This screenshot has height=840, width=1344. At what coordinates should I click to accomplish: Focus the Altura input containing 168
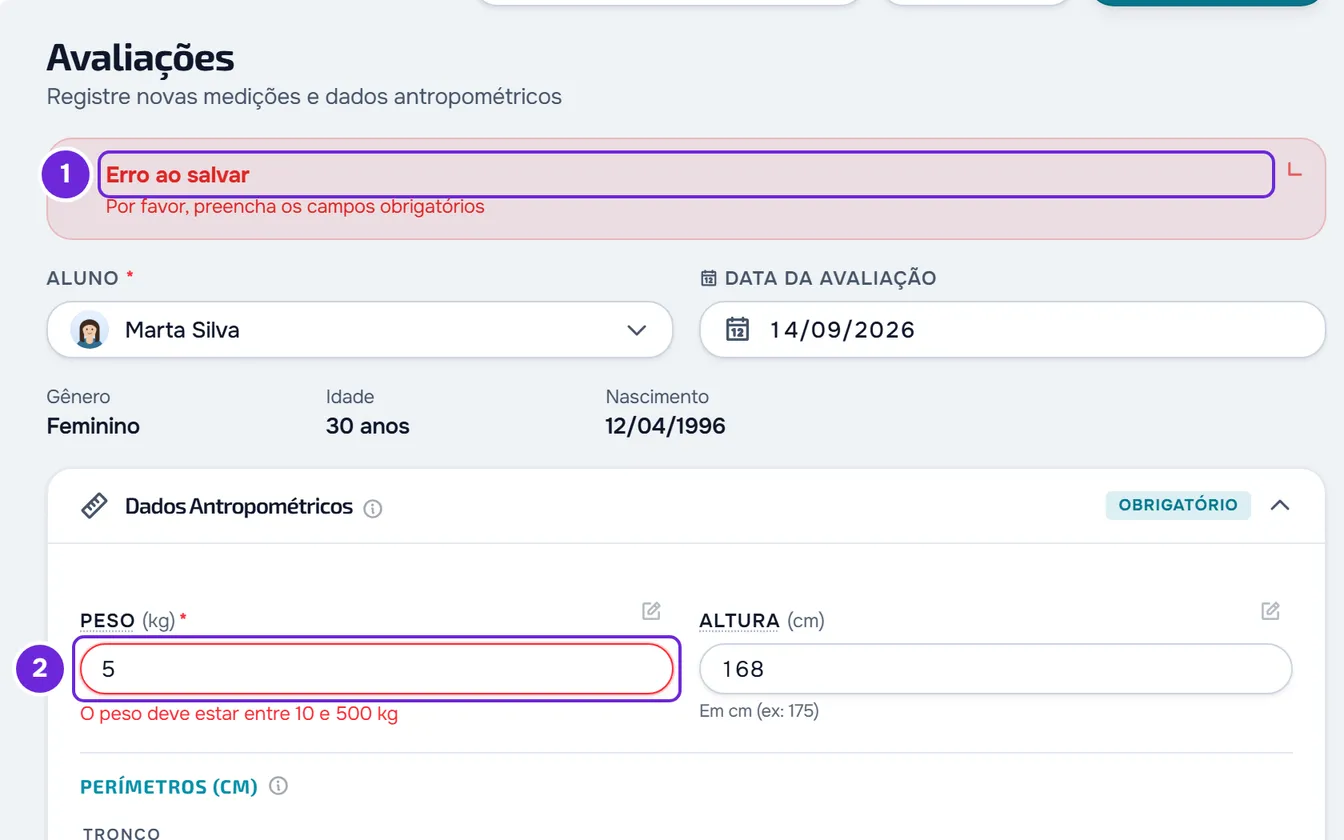[x=996, y=669]
